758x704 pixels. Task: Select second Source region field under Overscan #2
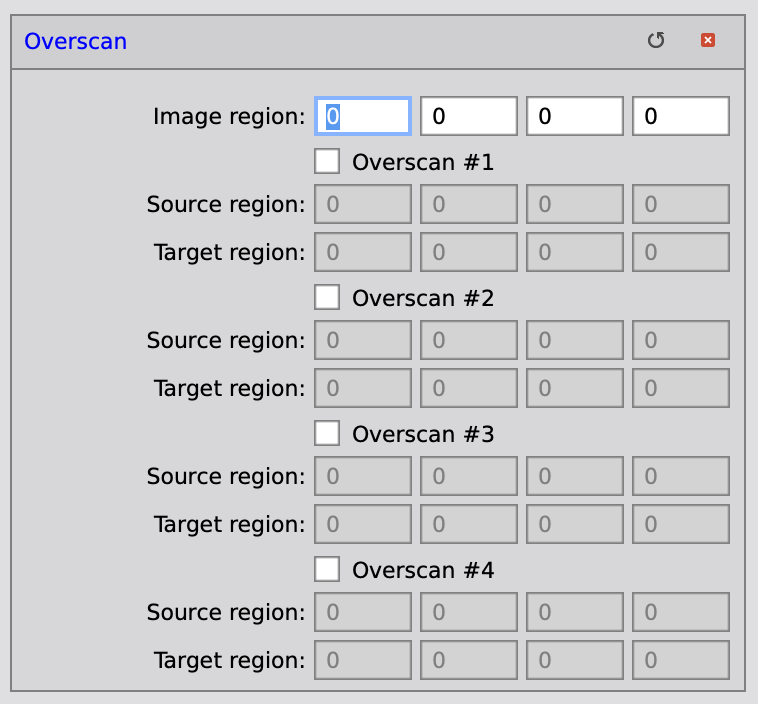tap(468, 340)
